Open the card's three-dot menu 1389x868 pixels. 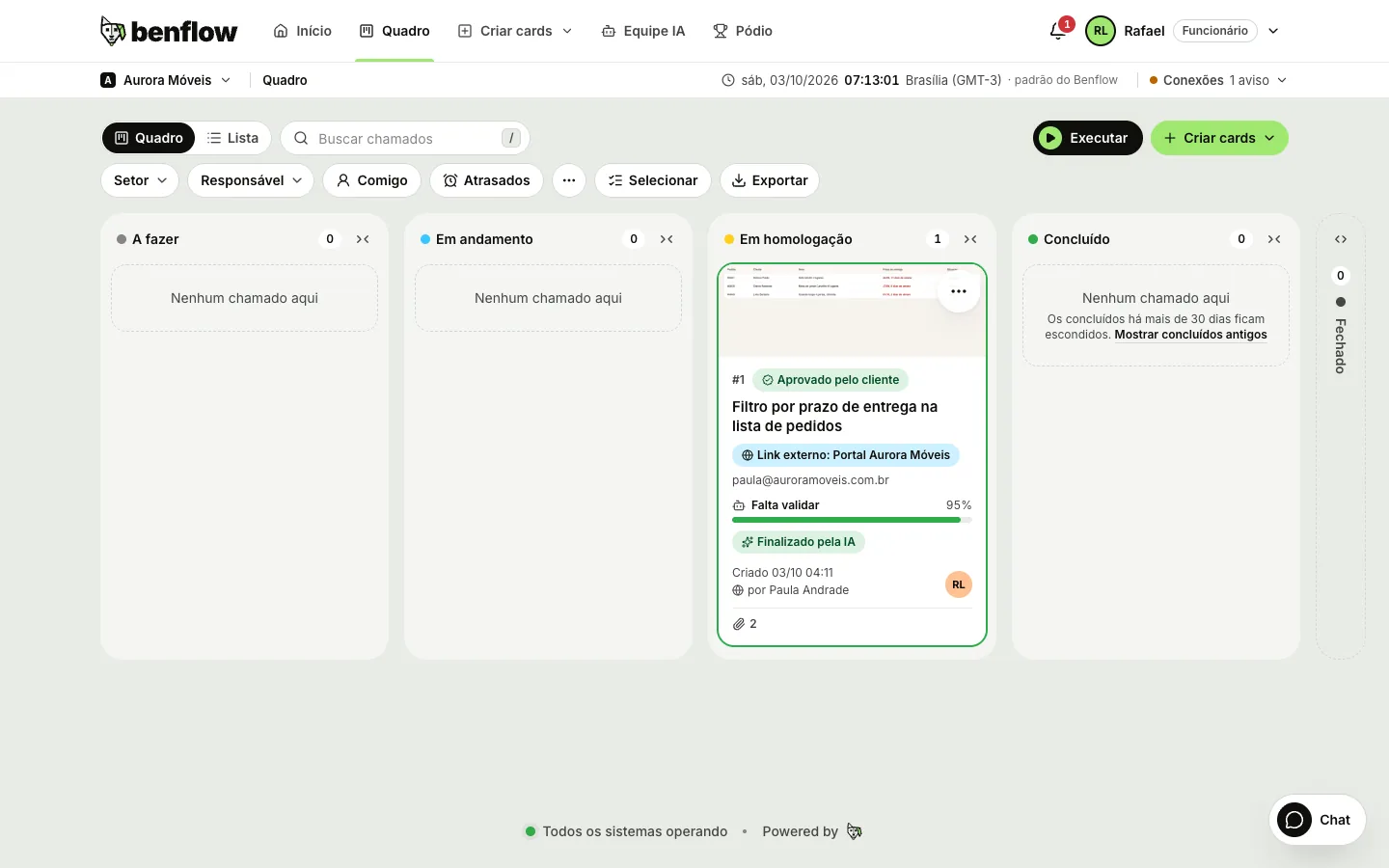(x=959, y=291)
